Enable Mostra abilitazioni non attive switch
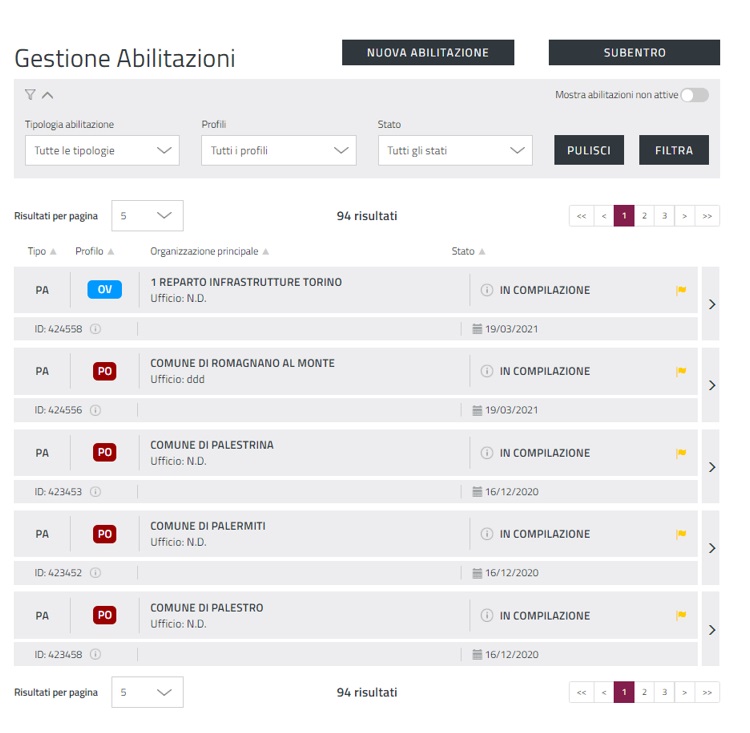 pyautogui.click(x=695, y=95)
